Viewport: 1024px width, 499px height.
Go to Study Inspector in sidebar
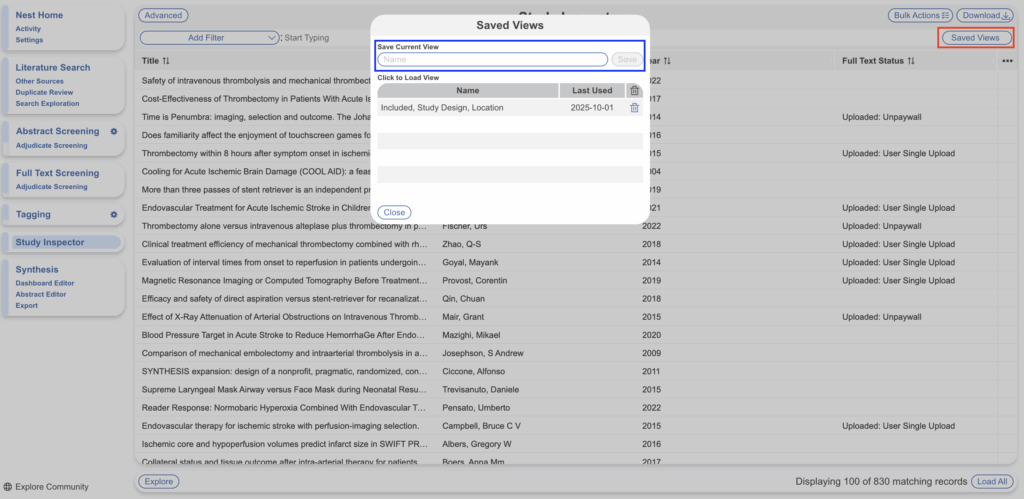(x=50, y=242)
